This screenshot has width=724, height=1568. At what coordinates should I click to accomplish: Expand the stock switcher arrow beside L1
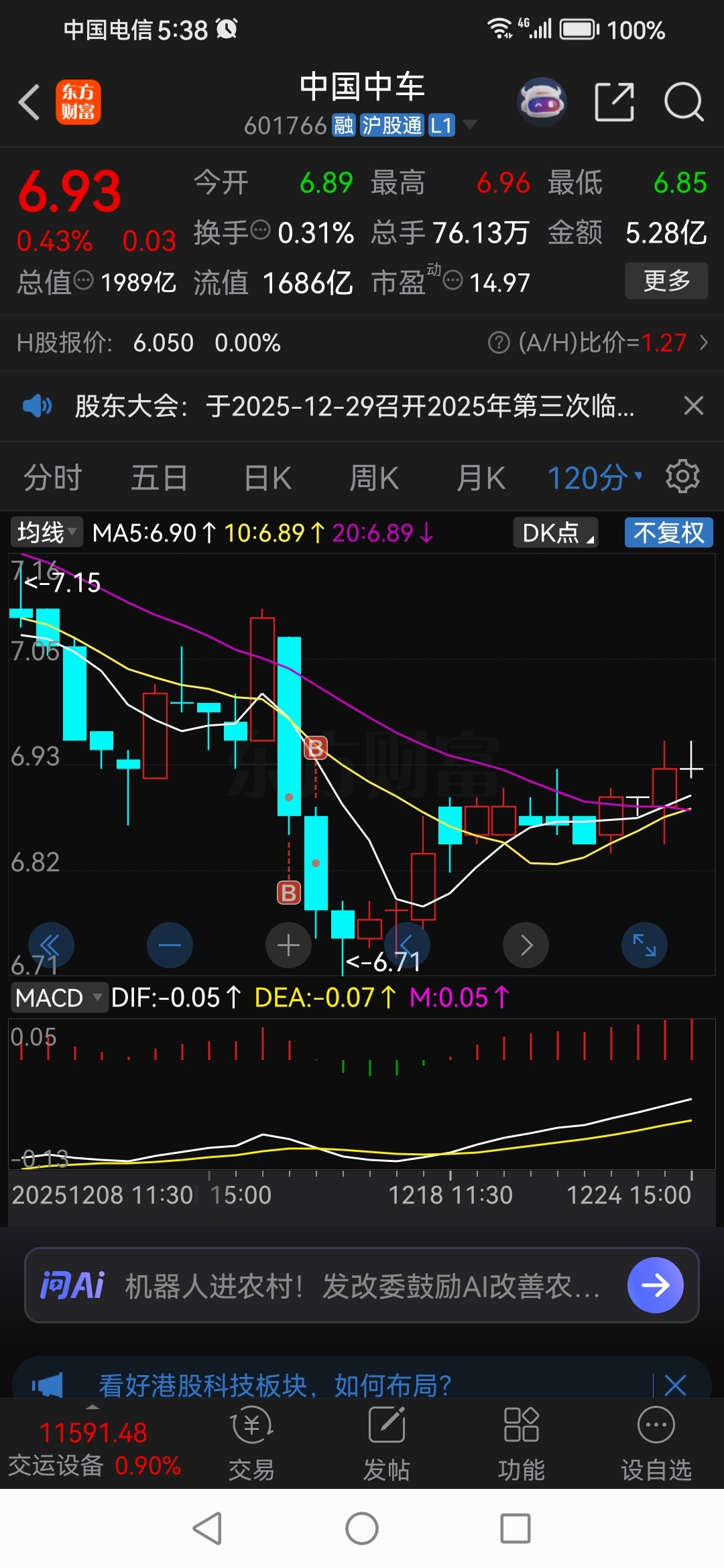click(x=470, y=125)
